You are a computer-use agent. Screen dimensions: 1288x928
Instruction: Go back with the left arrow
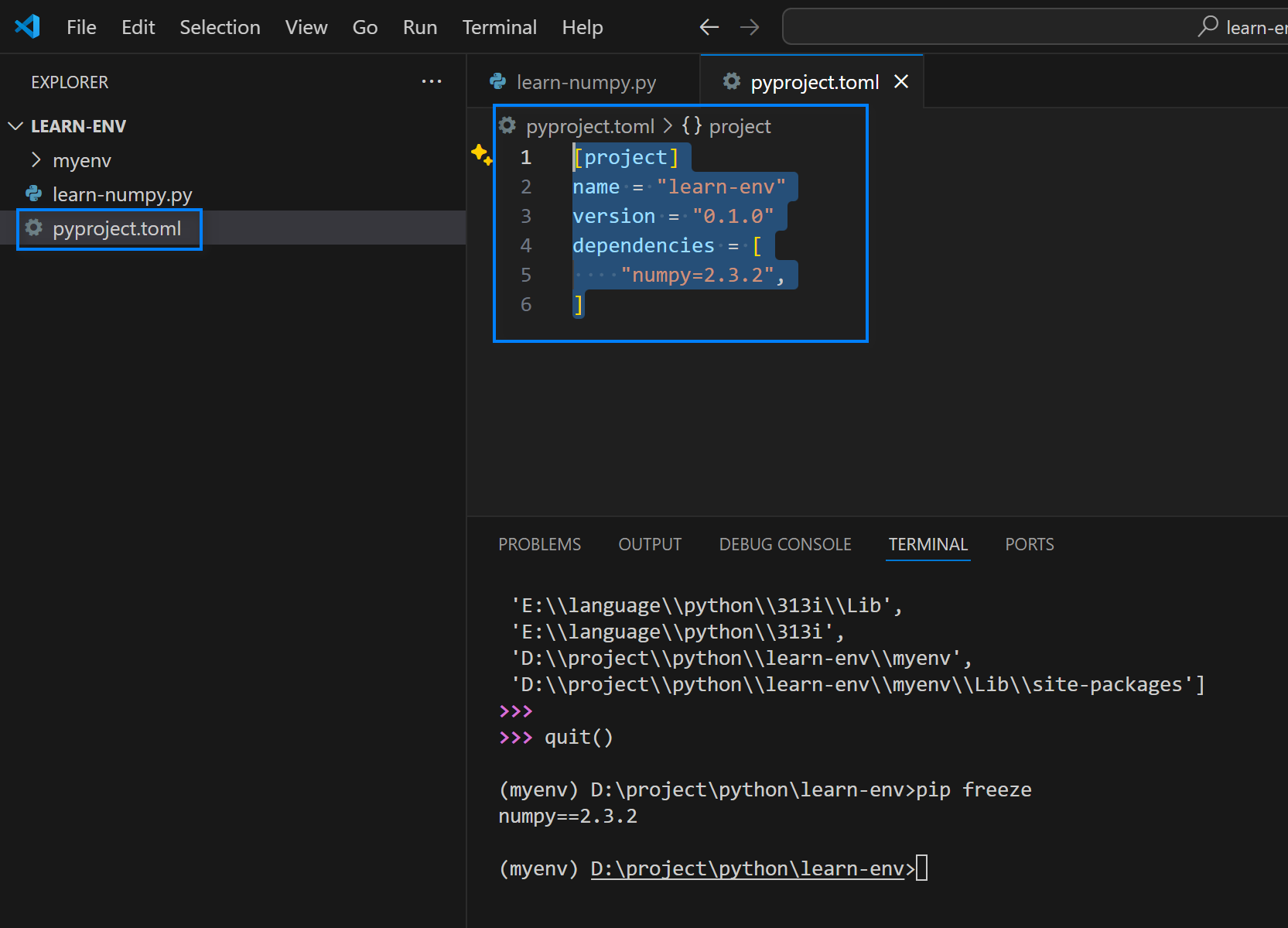tap(709, 28)
